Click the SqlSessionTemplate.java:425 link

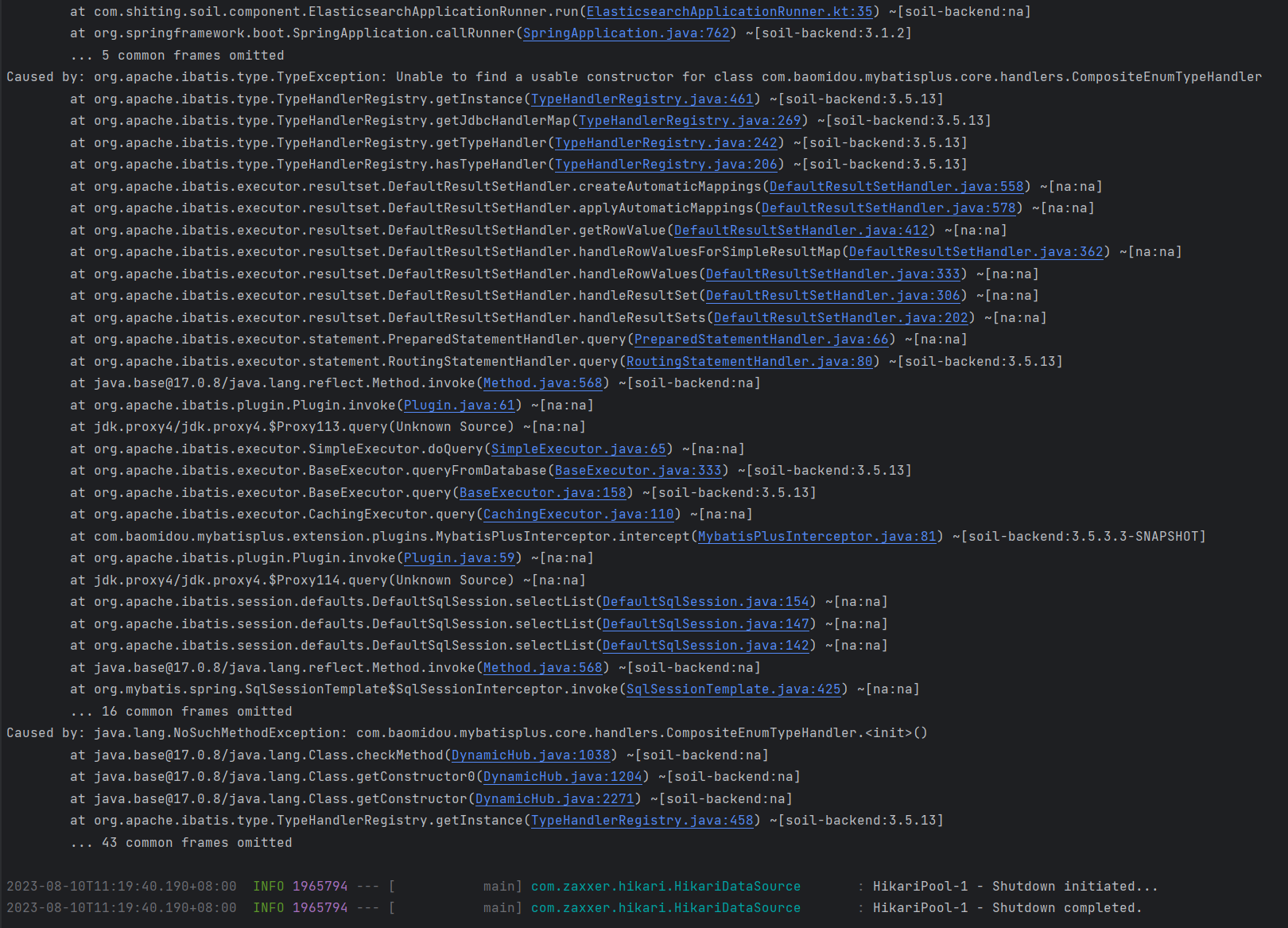pyautogui.click(x=733, y=689)
